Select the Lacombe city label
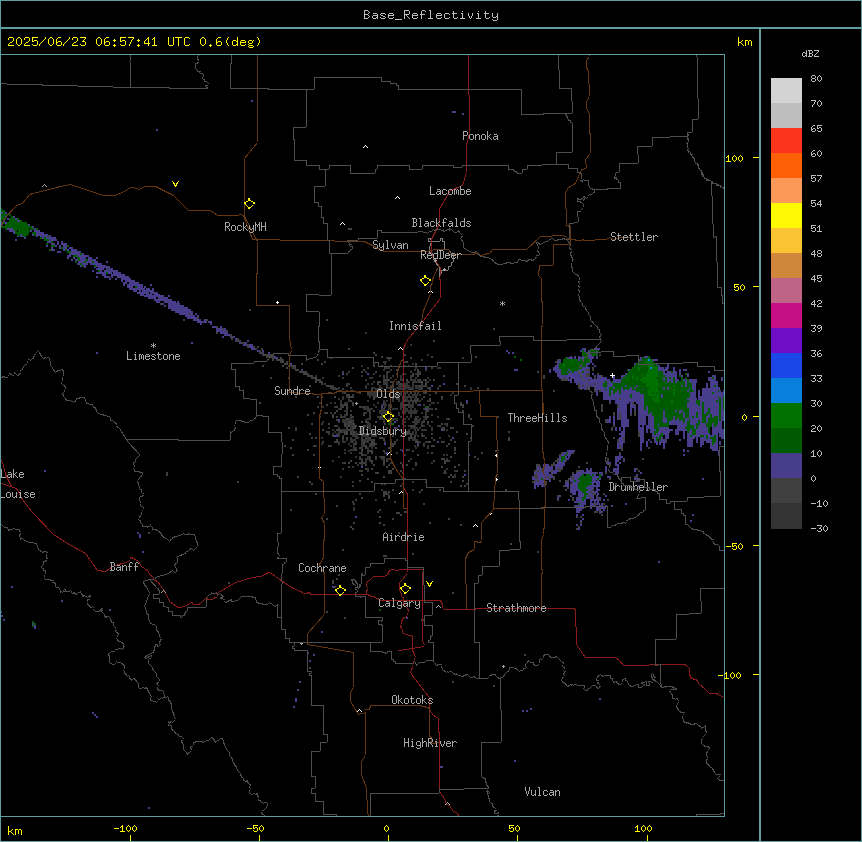Viewport: 862px width, 842px height. click(x=450, y=191)
